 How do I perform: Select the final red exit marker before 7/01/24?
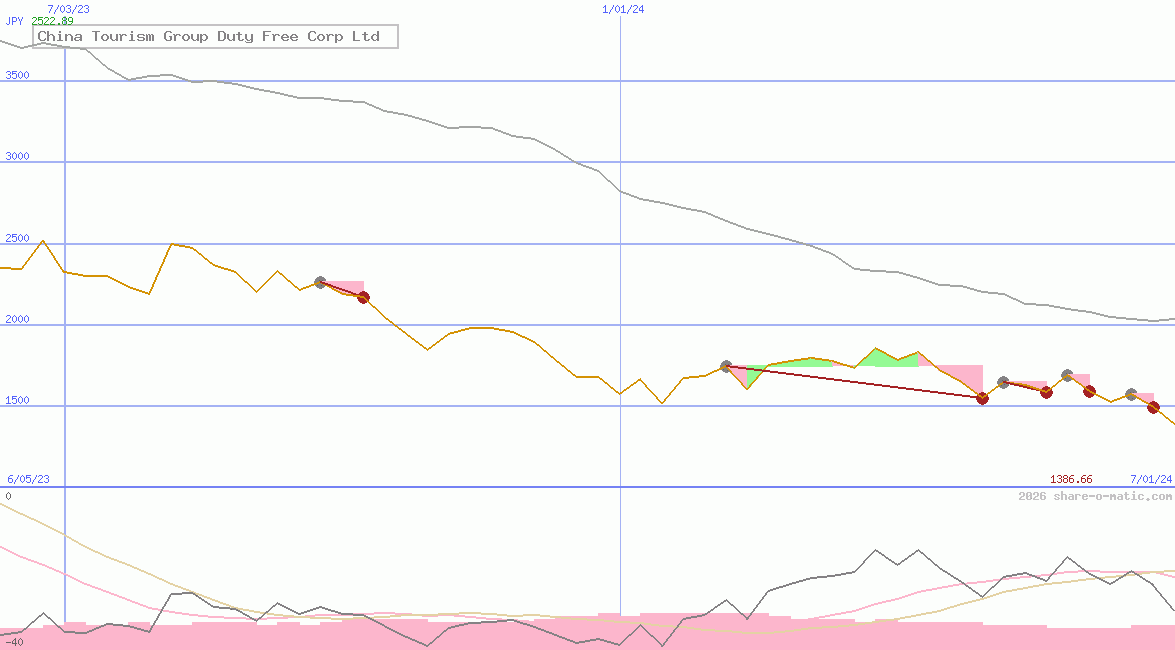coord(1153,408)
